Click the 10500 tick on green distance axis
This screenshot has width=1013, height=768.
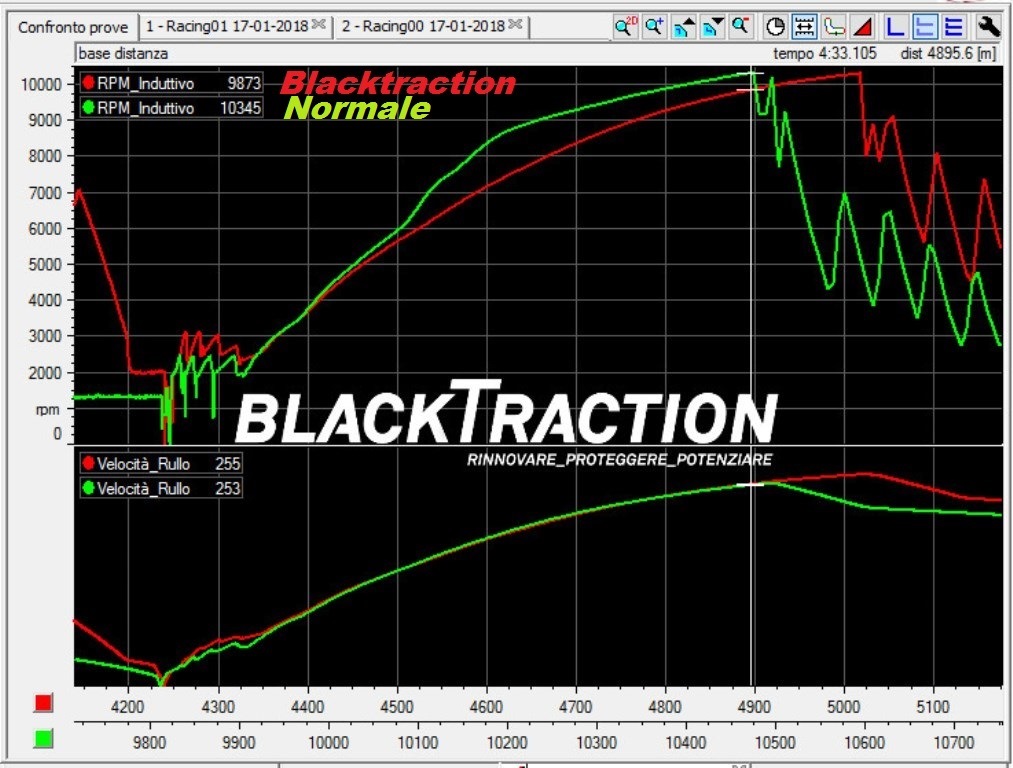[775, 742]
